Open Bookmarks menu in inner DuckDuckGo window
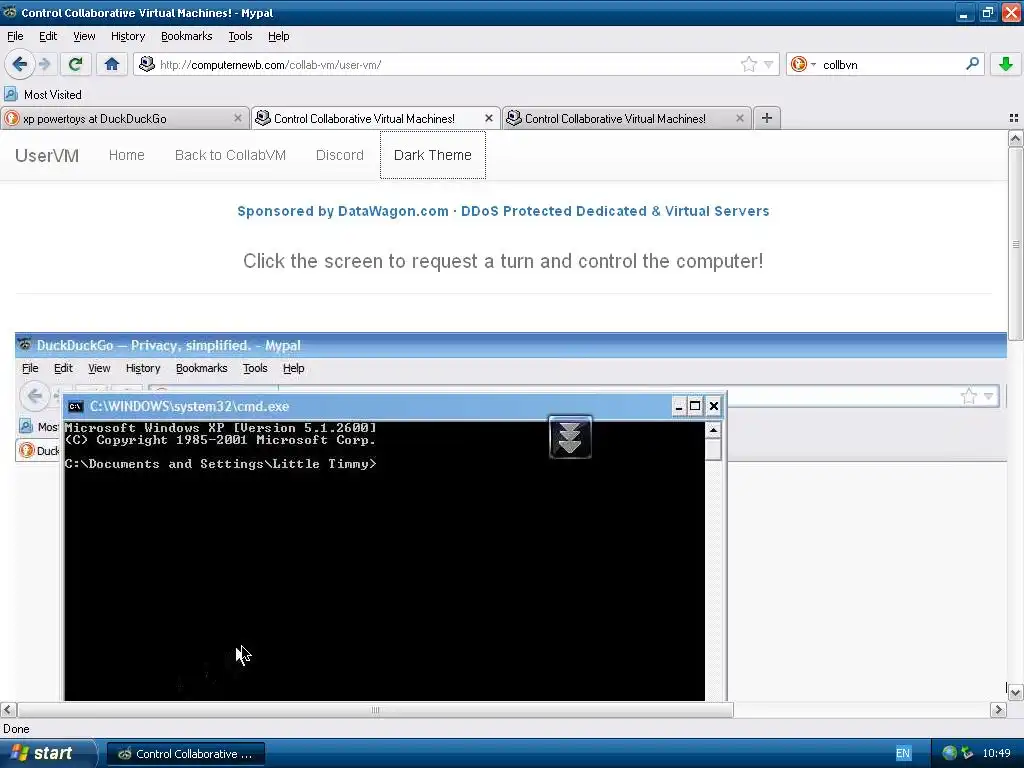Image resolution: width=1024 pixels, height=768 pixels. (x=201, y=368)
